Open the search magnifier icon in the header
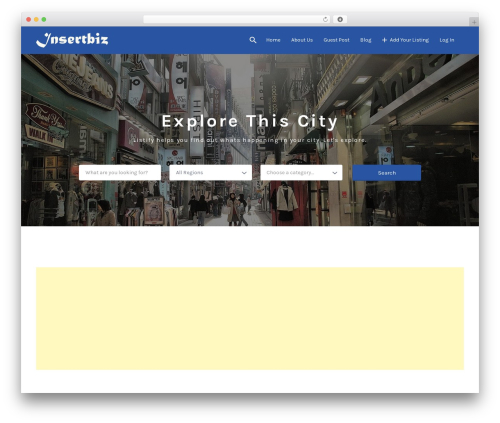 pos(253,40)
